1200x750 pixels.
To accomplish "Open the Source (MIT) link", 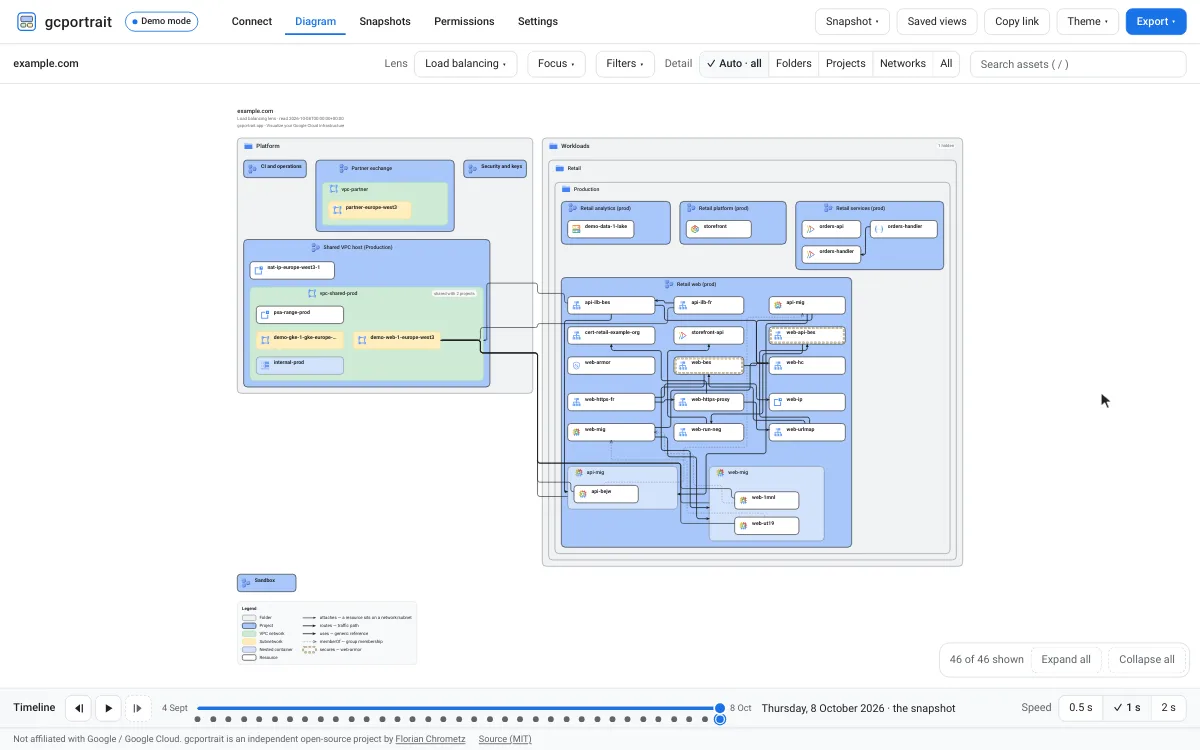I will tap(505, 739).
